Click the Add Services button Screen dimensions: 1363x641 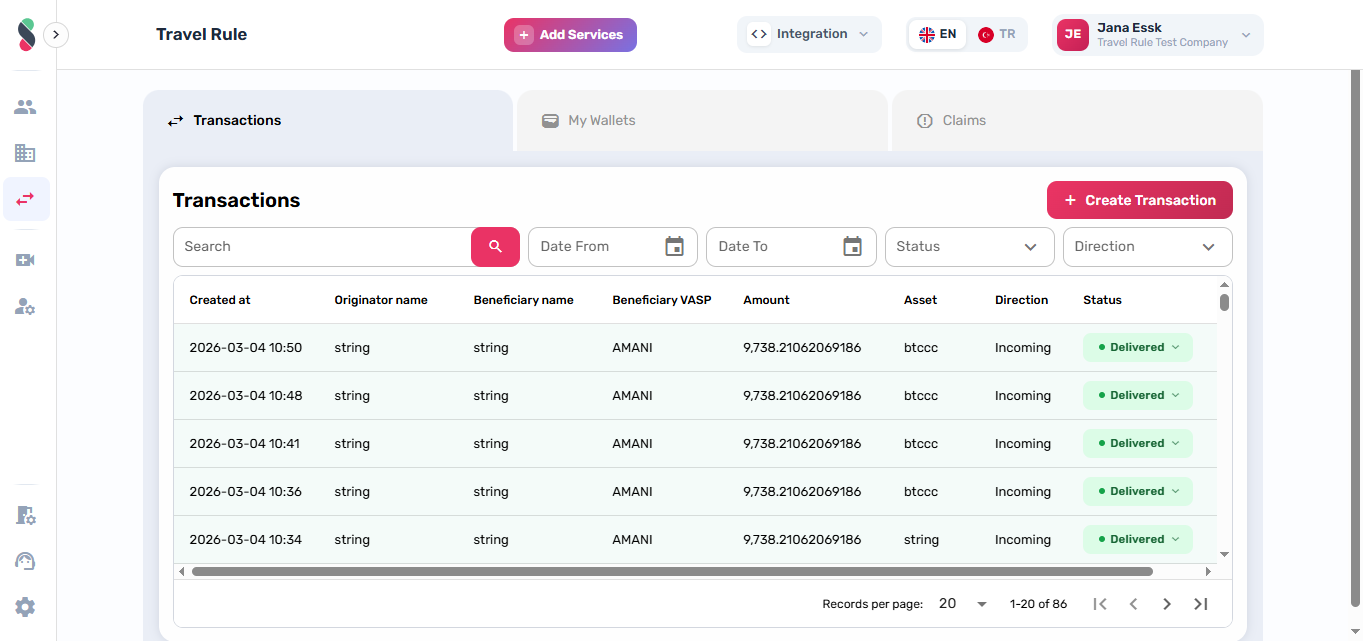(x=570, y=35)
